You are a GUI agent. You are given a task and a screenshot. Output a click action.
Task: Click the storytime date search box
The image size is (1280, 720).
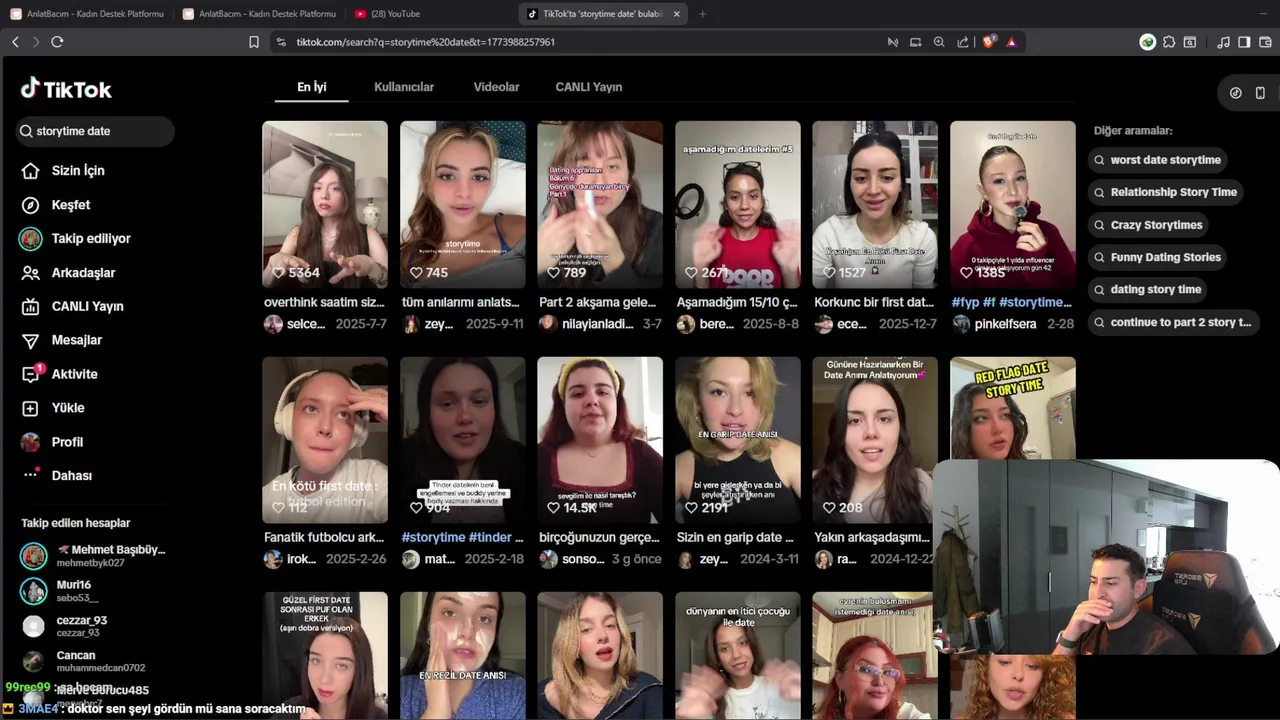click(96, 131)
